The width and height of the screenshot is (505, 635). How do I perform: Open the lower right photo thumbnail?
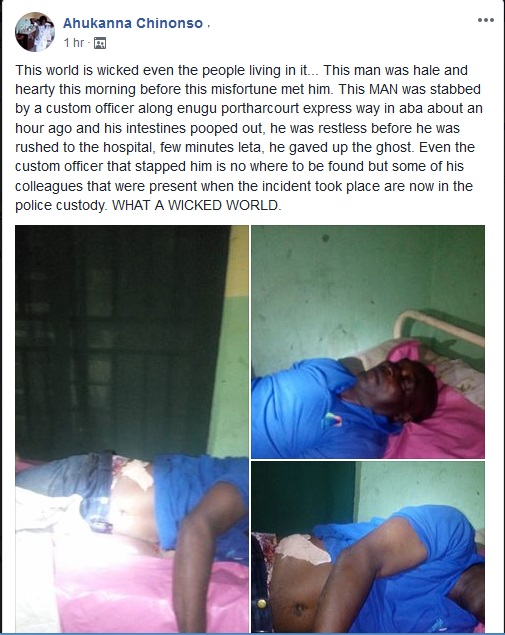point(368,547)
